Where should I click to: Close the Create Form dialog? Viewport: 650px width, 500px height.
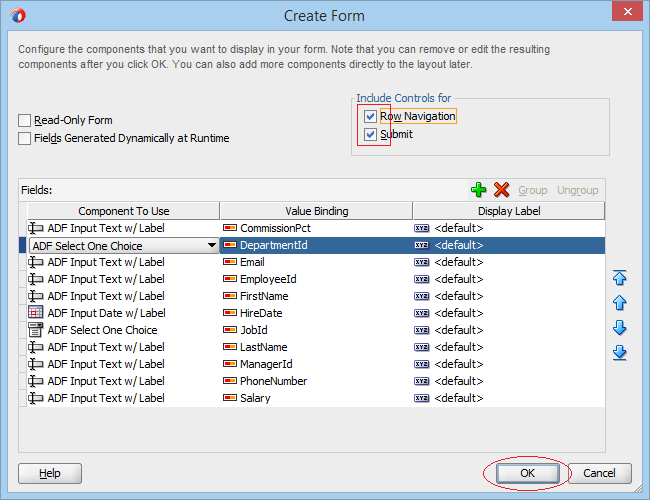(628, 11)
